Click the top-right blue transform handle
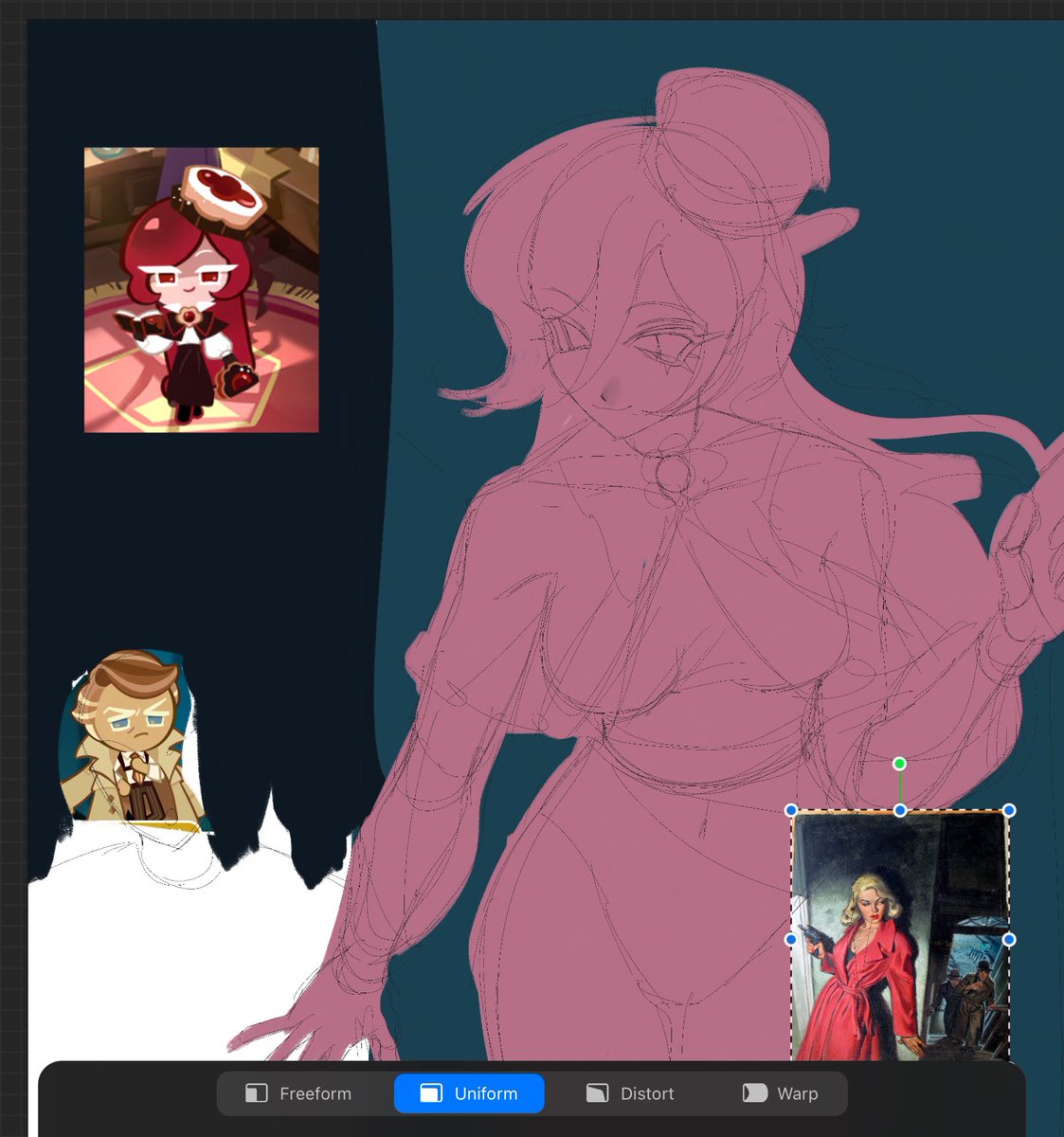The height and width of the screenshot is (1137, 1064). [x=1009, y=810]
